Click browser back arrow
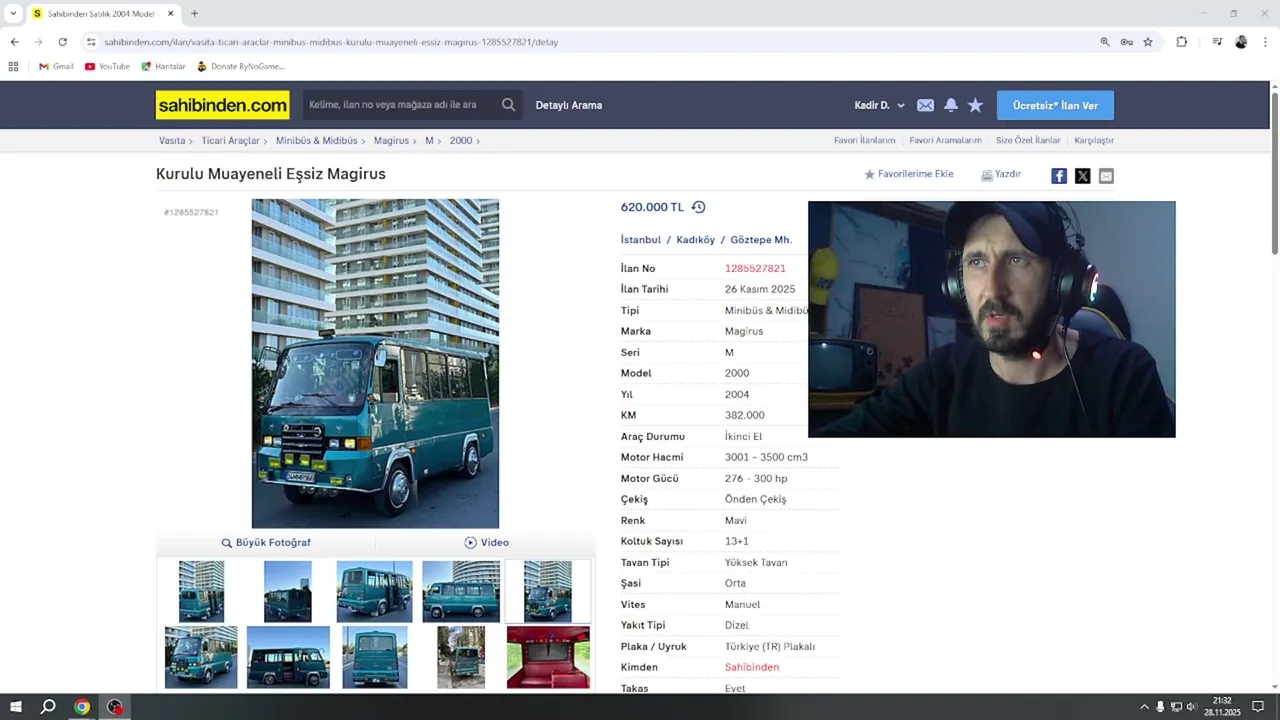 click(x=14, y=42)
